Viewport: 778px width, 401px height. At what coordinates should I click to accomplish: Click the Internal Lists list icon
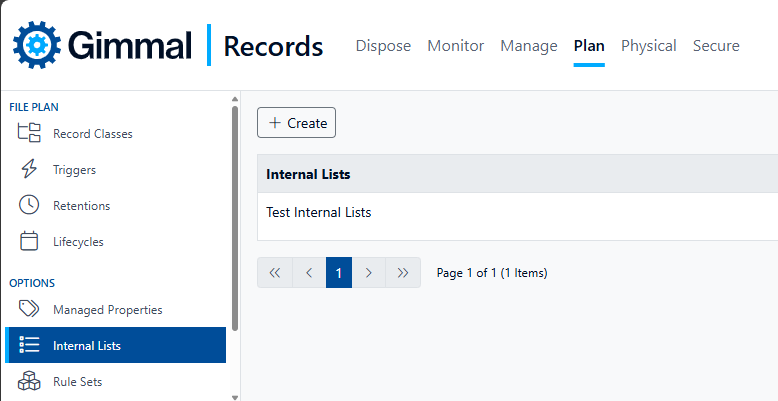(x=29, y=346)
